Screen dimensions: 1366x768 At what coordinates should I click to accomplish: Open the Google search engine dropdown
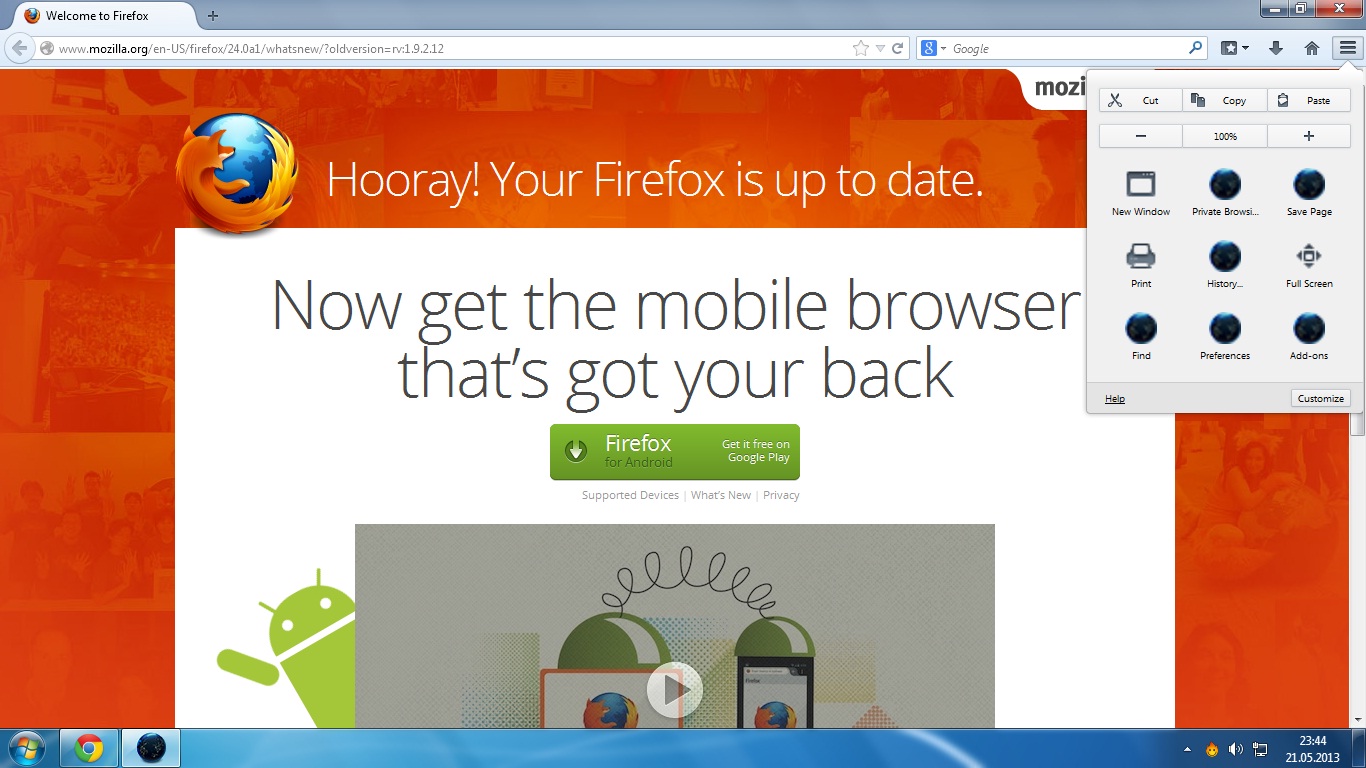pyautogui.click(x=934, y=48)
